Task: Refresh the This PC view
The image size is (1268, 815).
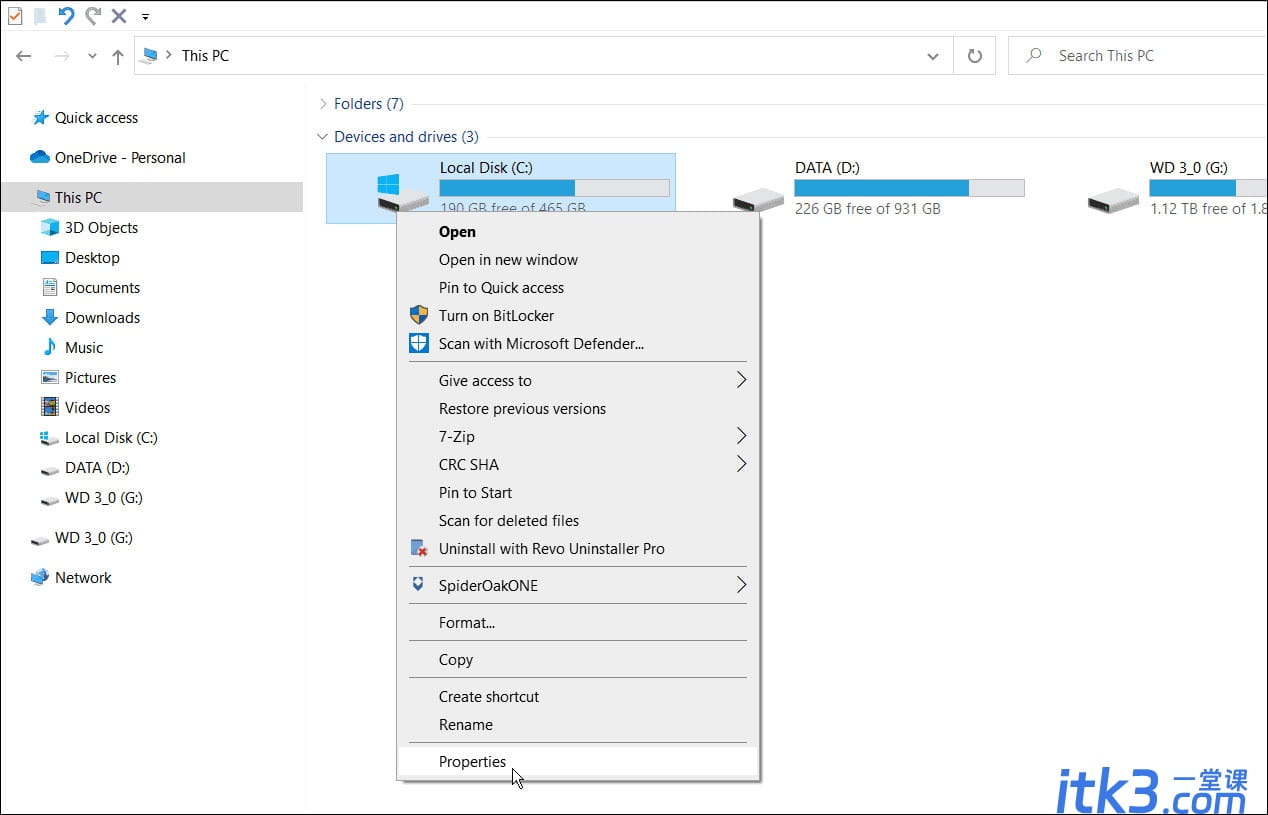Action: tap(975, 56)
